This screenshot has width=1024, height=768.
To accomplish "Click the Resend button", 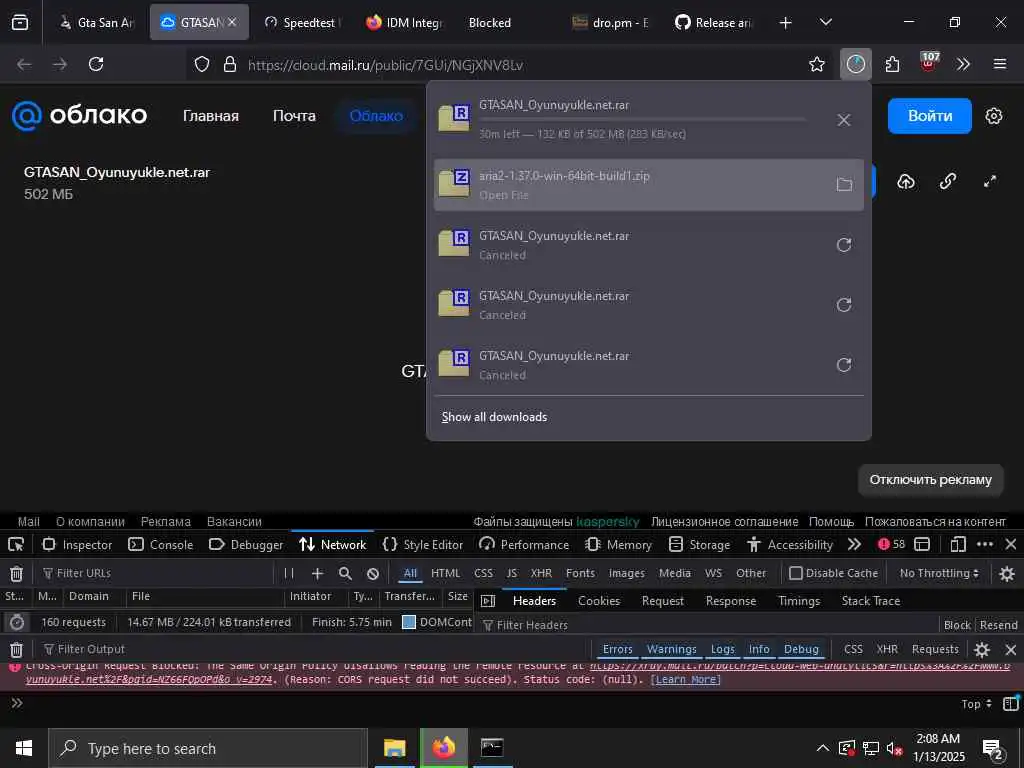I will (999, 625).
